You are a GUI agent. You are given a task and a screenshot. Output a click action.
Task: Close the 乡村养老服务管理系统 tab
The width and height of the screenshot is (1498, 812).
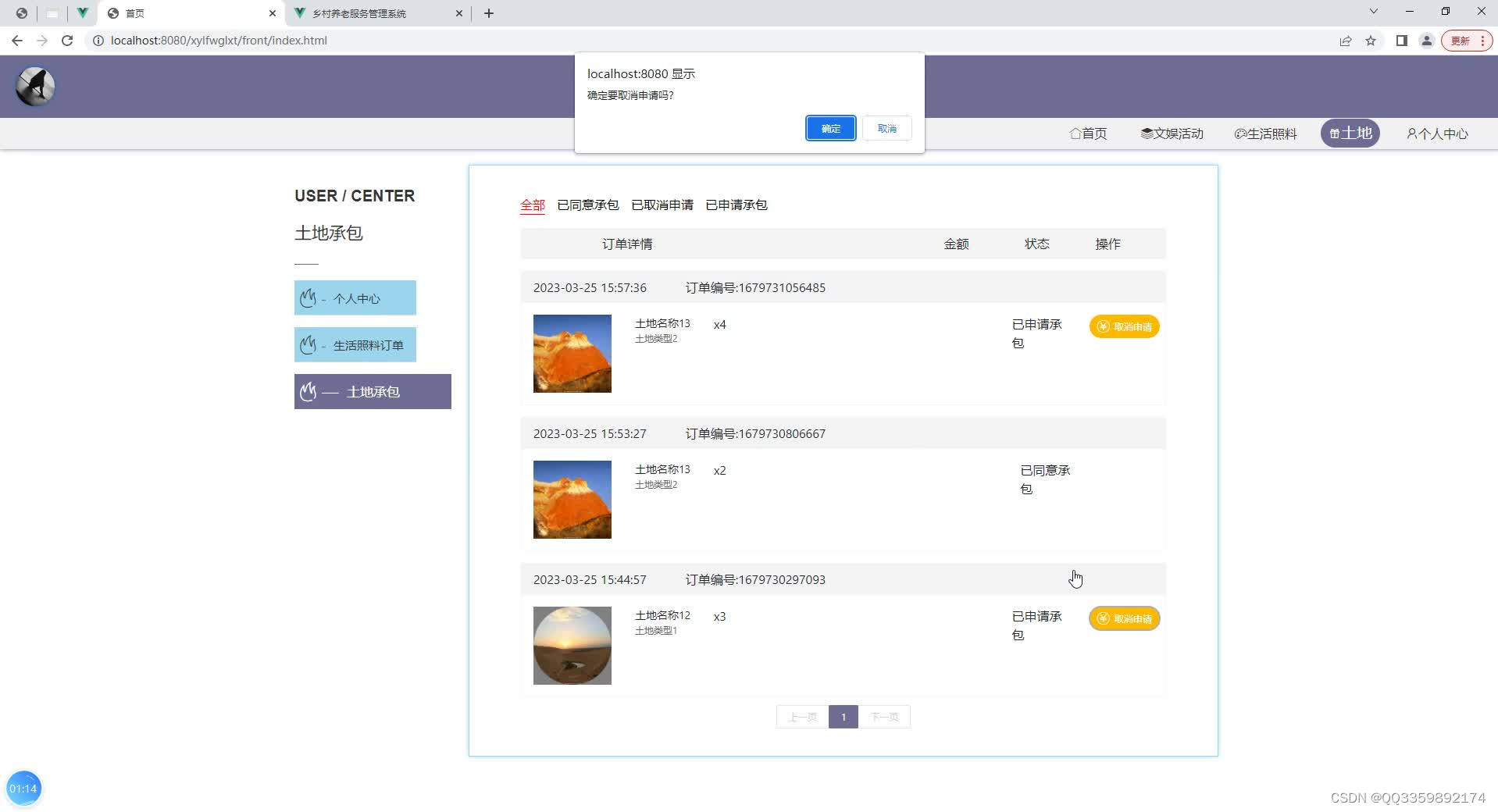pyautogui.click(x=459, y=13)
